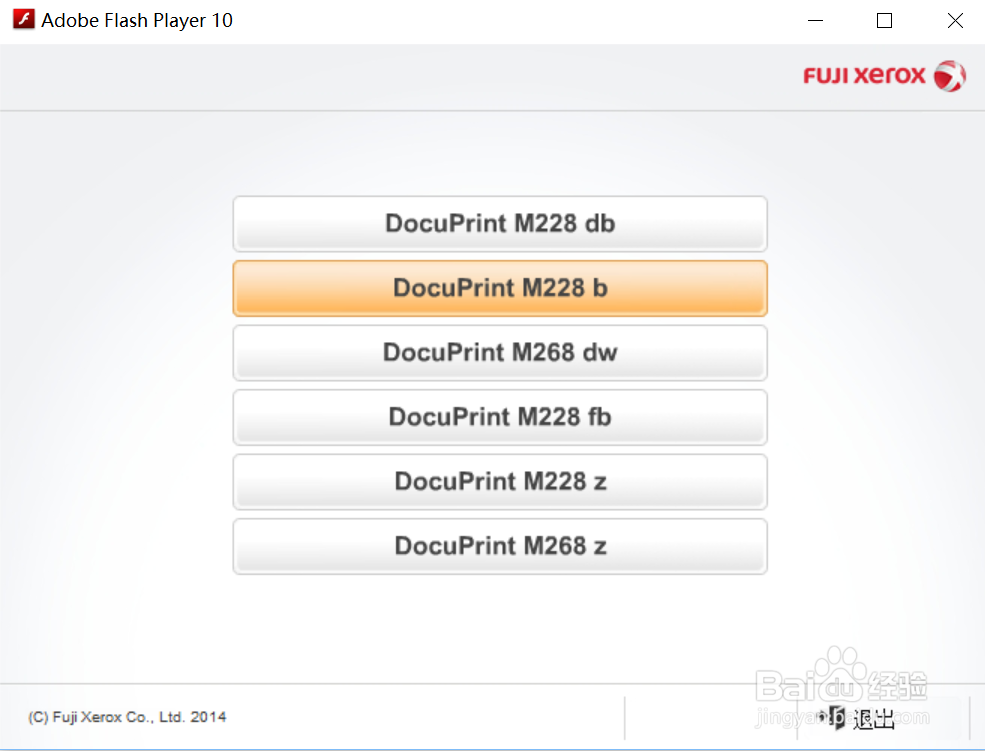985x751 pixels.
Task: Click the Fuji Xerox copyright 2014 text
Action: tap(127, 717)
